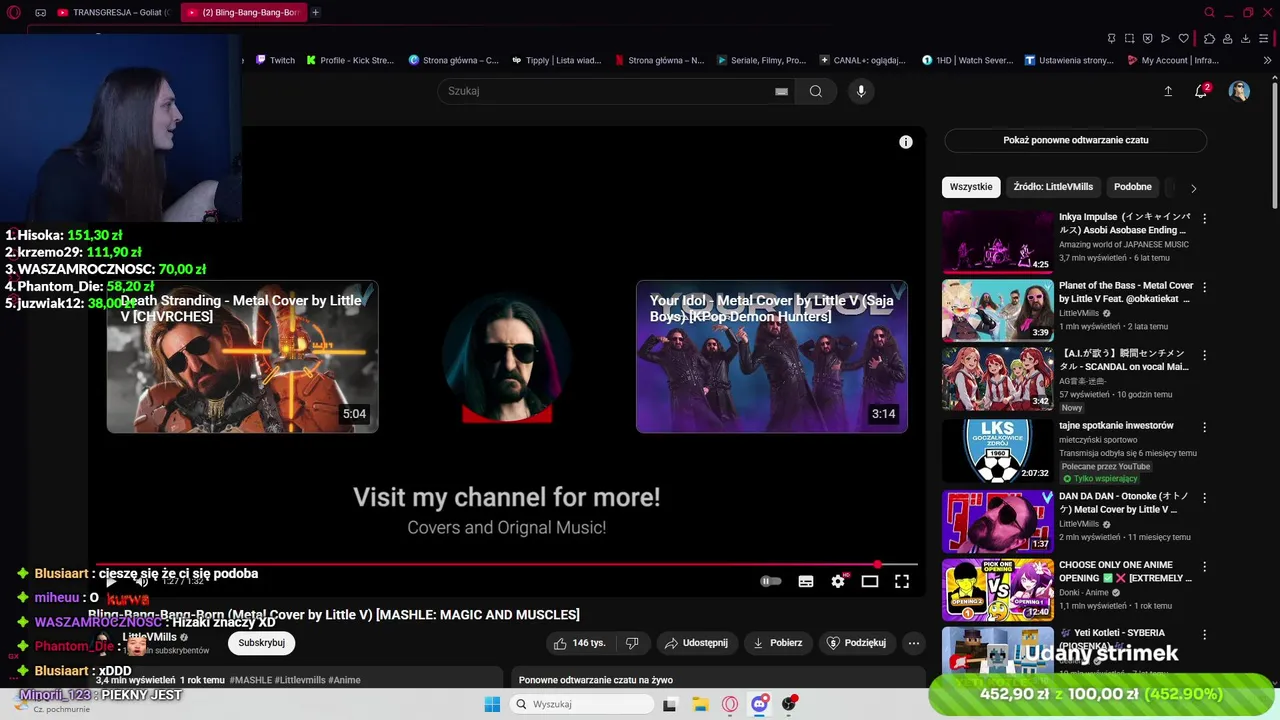Click the Subskrybuj button
The height and width of the screenshot is (720, 1280).
(x=261, y=643)
